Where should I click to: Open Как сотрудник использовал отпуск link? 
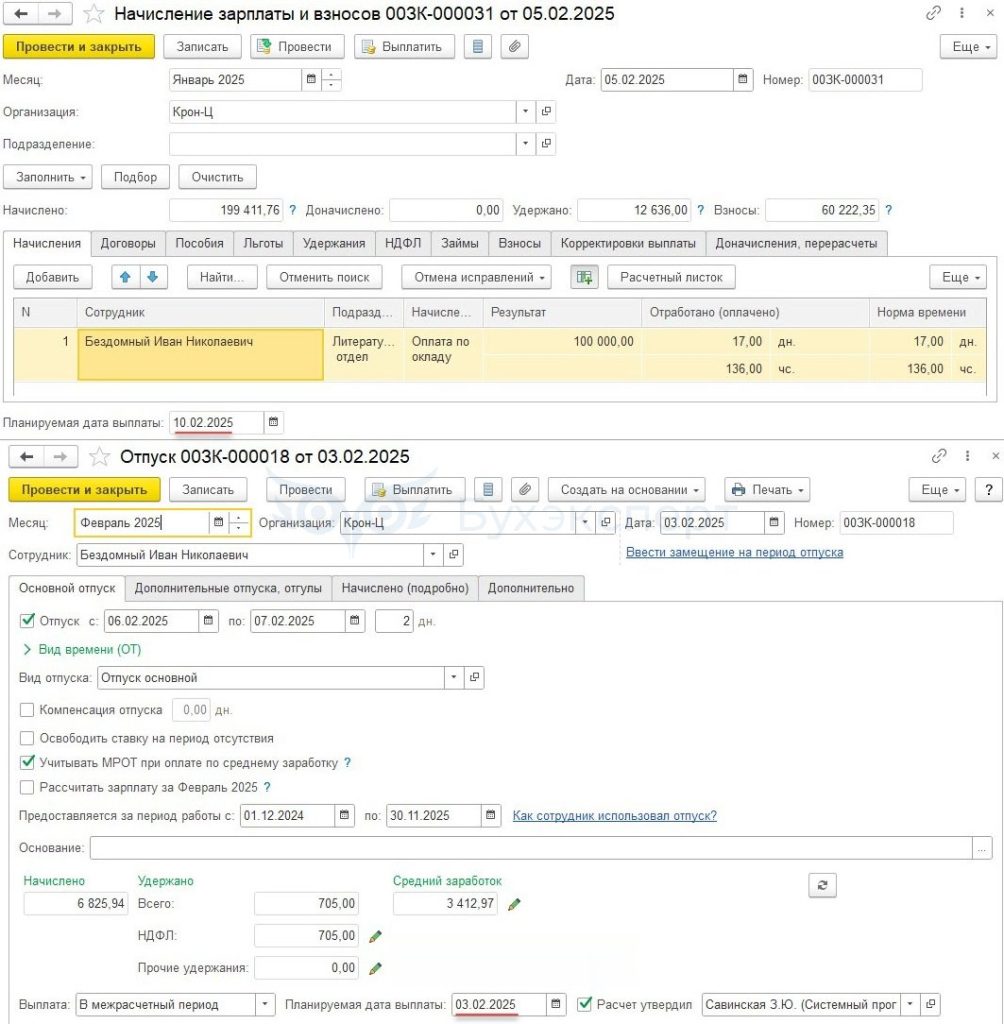pos(615,816)
